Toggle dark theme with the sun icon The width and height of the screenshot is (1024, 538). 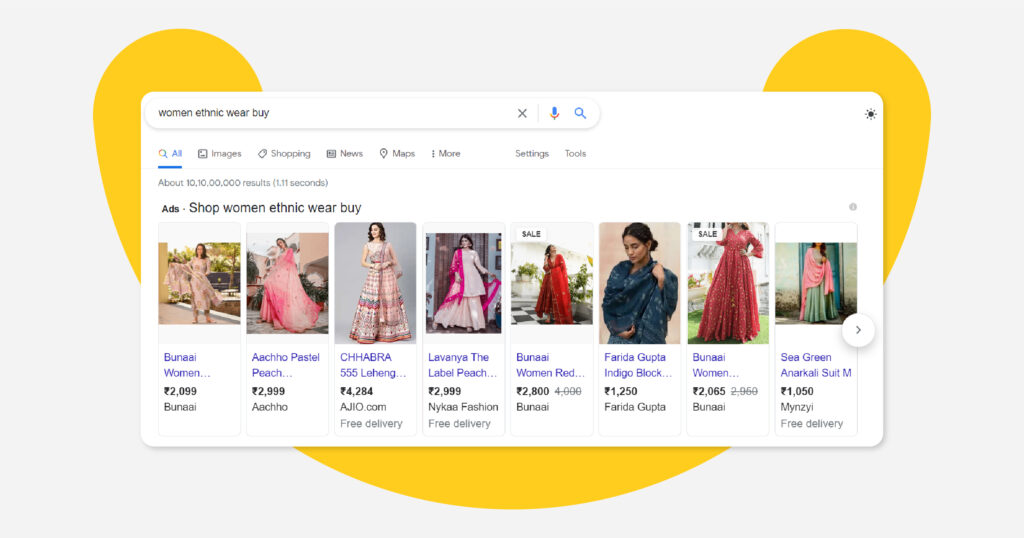point(871,114)
